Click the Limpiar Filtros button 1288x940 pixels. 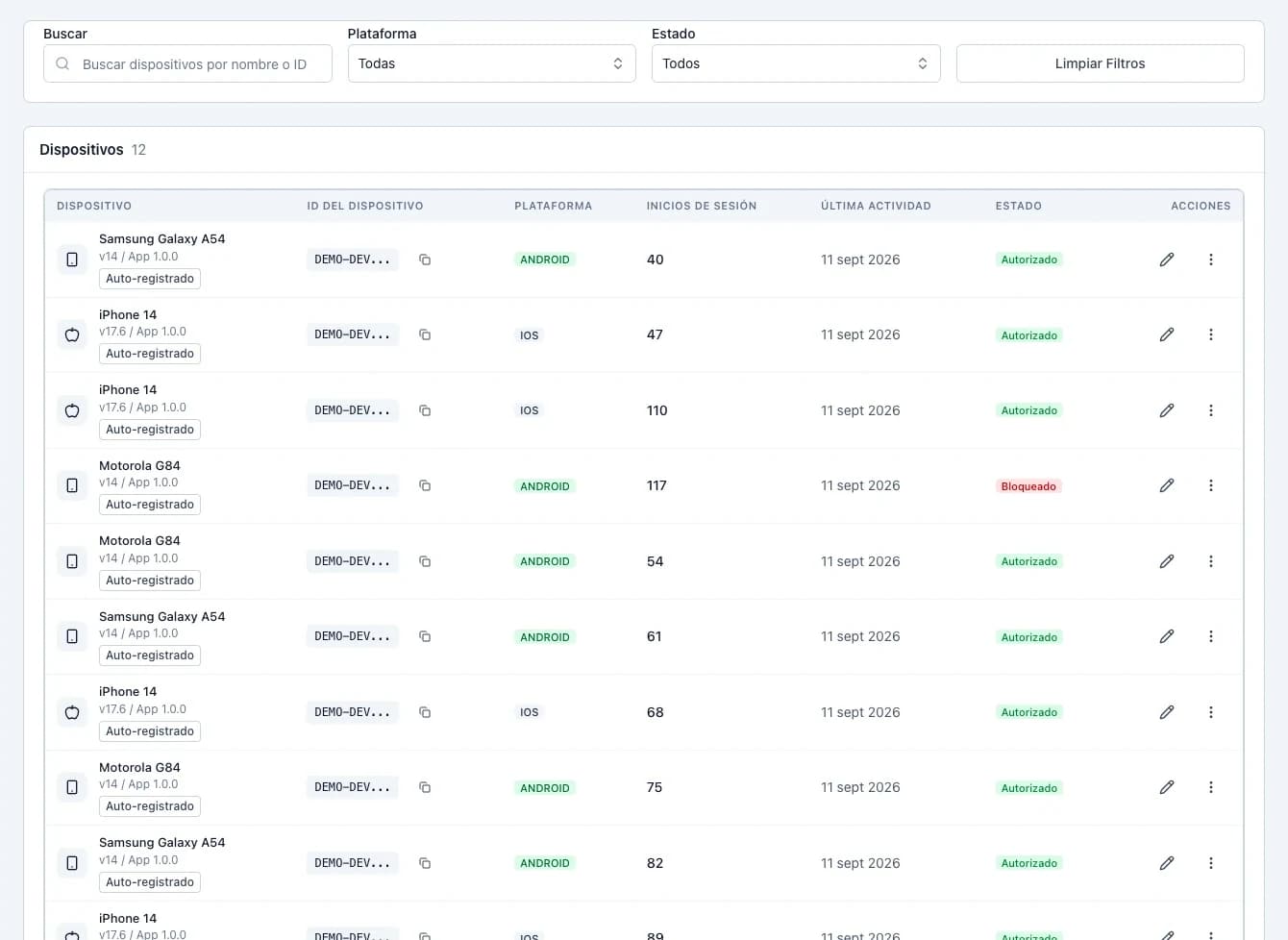pyautogui.click(x=1100, y=63)
